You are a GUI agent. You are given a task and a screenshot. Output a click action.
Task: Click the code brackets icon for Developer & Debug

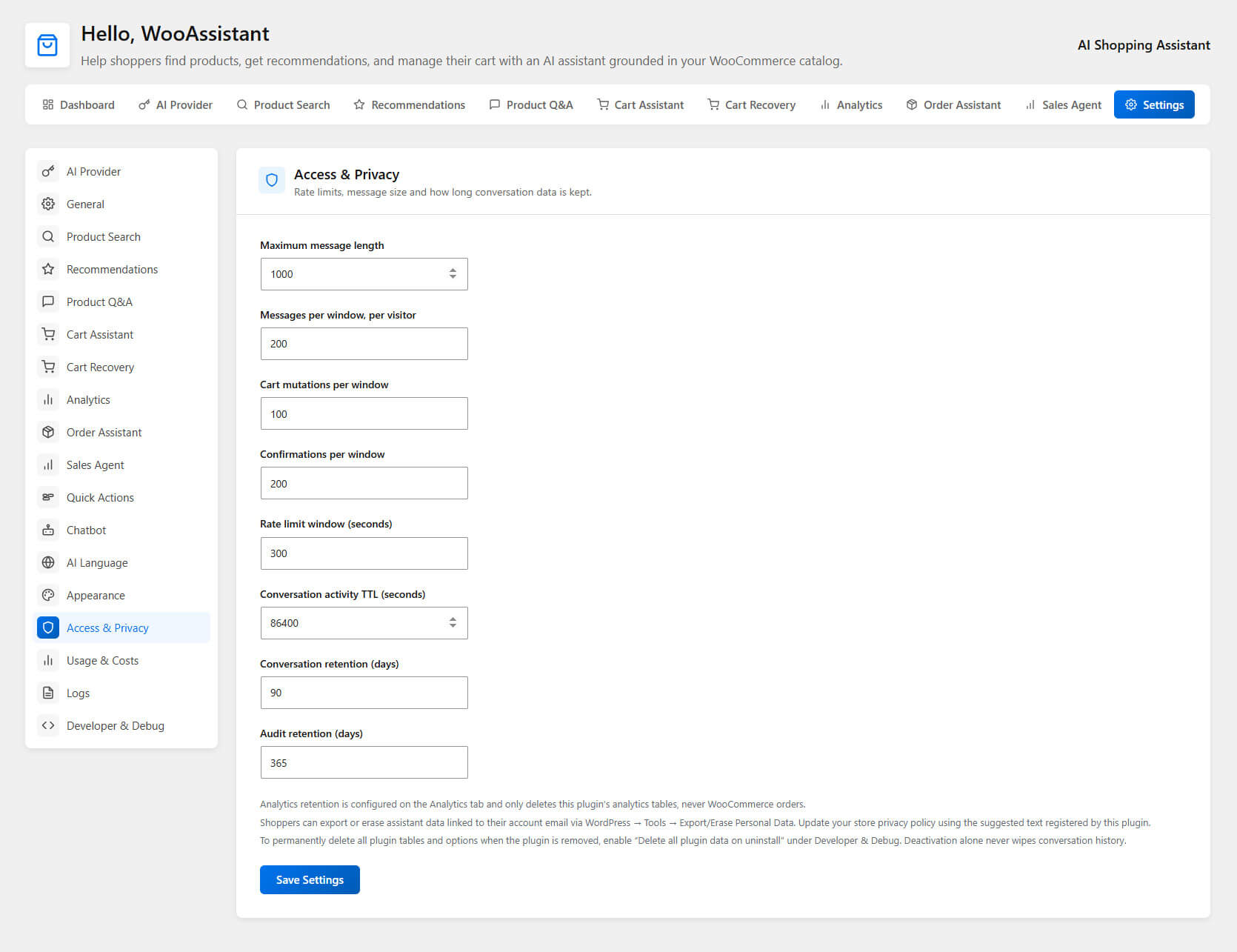click(48, 726)
